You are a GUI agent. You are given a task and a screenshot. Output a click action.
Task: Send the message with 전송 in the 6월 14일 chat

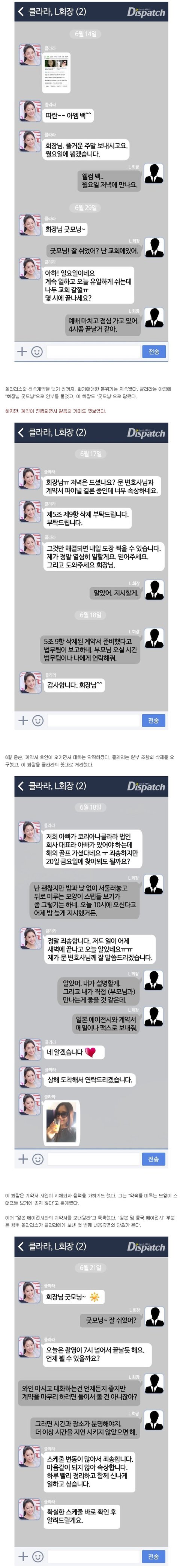[x=154, y=351]
